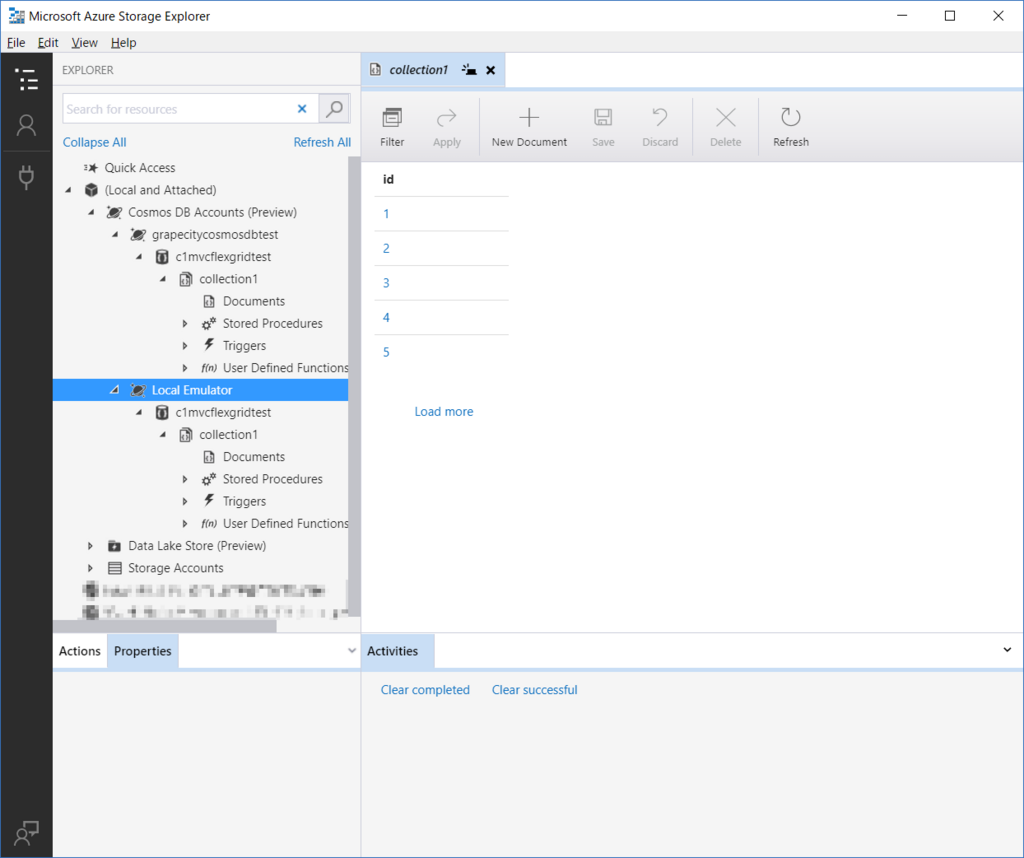Expand Triggers under grapecitycosmosdbtest
This screenshot has width=1024, height=858.
[185, 345]
